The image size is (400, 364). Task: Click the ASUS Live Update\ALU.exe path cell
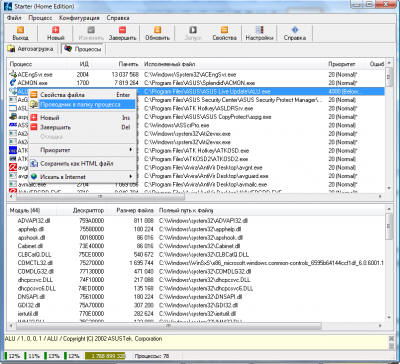[207, 91]
